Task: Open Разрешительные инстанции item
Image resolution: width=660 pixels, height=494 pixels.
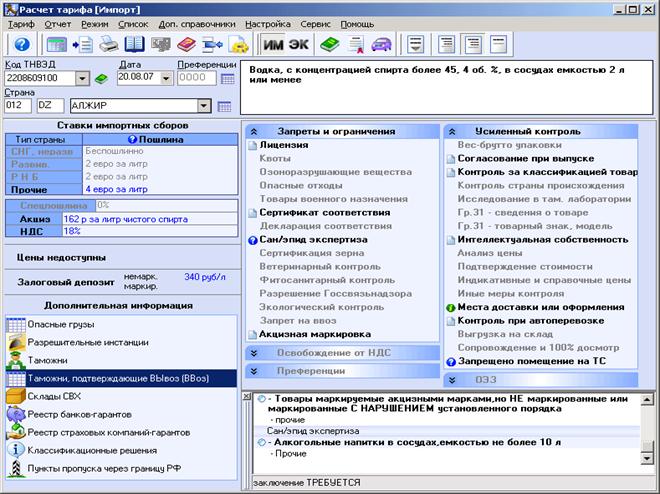Action: pos(121,343)
